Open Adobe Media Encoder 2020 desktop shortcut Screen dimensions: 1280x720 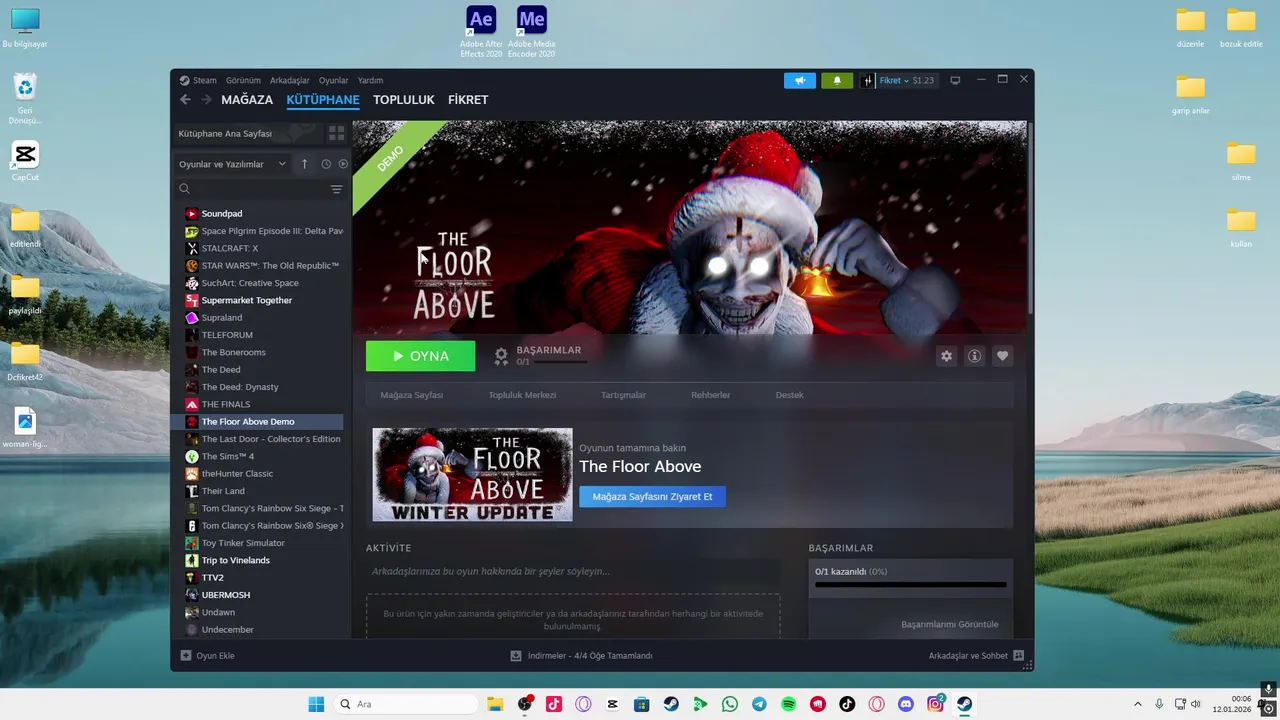pyautogui.click(x=531, y=32)
